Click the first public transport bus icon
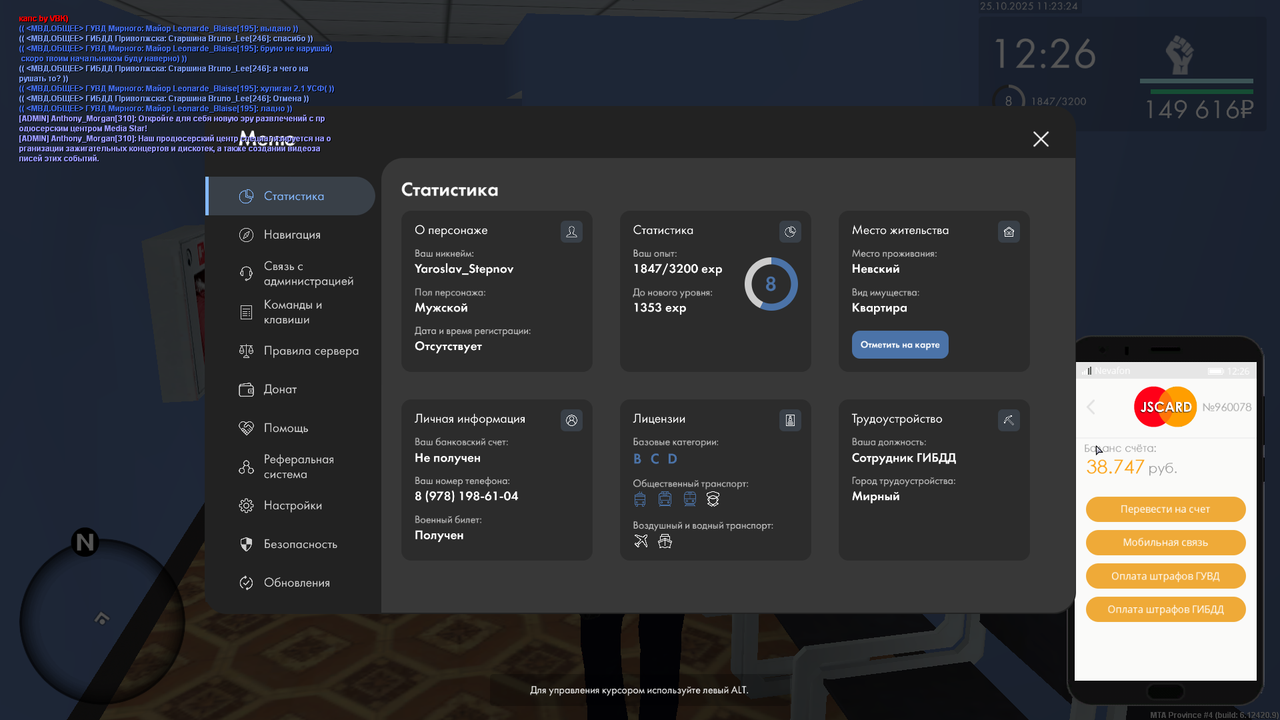Image resolution: width=1280 pixels, height=720 pixels. pyautogui.click(x=640, y=498)
